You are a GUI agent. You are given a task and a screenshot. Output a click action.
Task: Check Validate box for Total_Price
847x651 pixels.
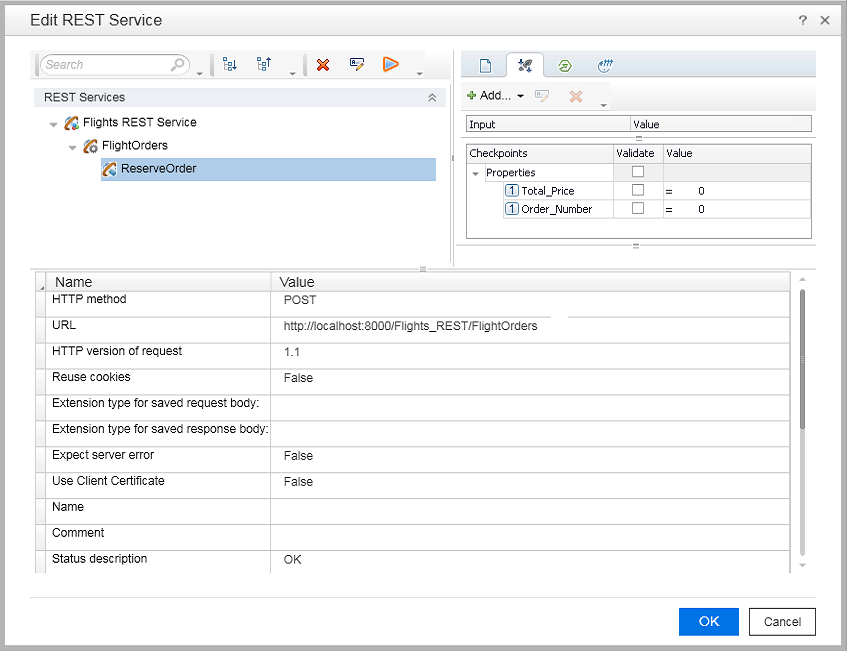tap(637, 191)
